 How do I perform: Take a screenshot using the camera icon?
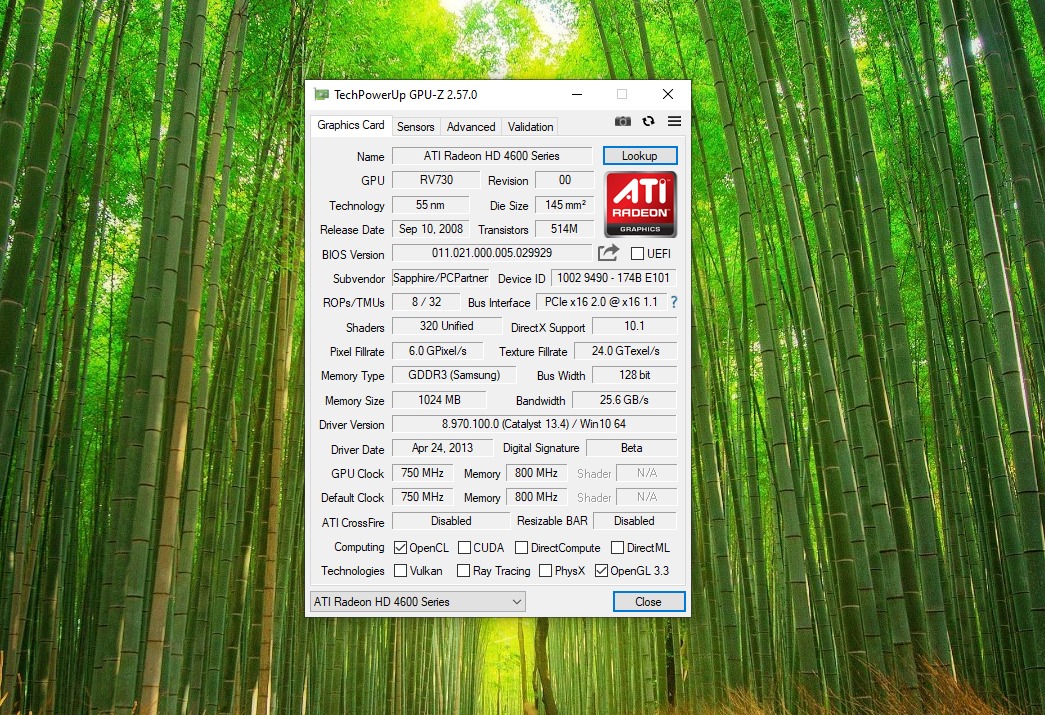click(x=622, y=121)
